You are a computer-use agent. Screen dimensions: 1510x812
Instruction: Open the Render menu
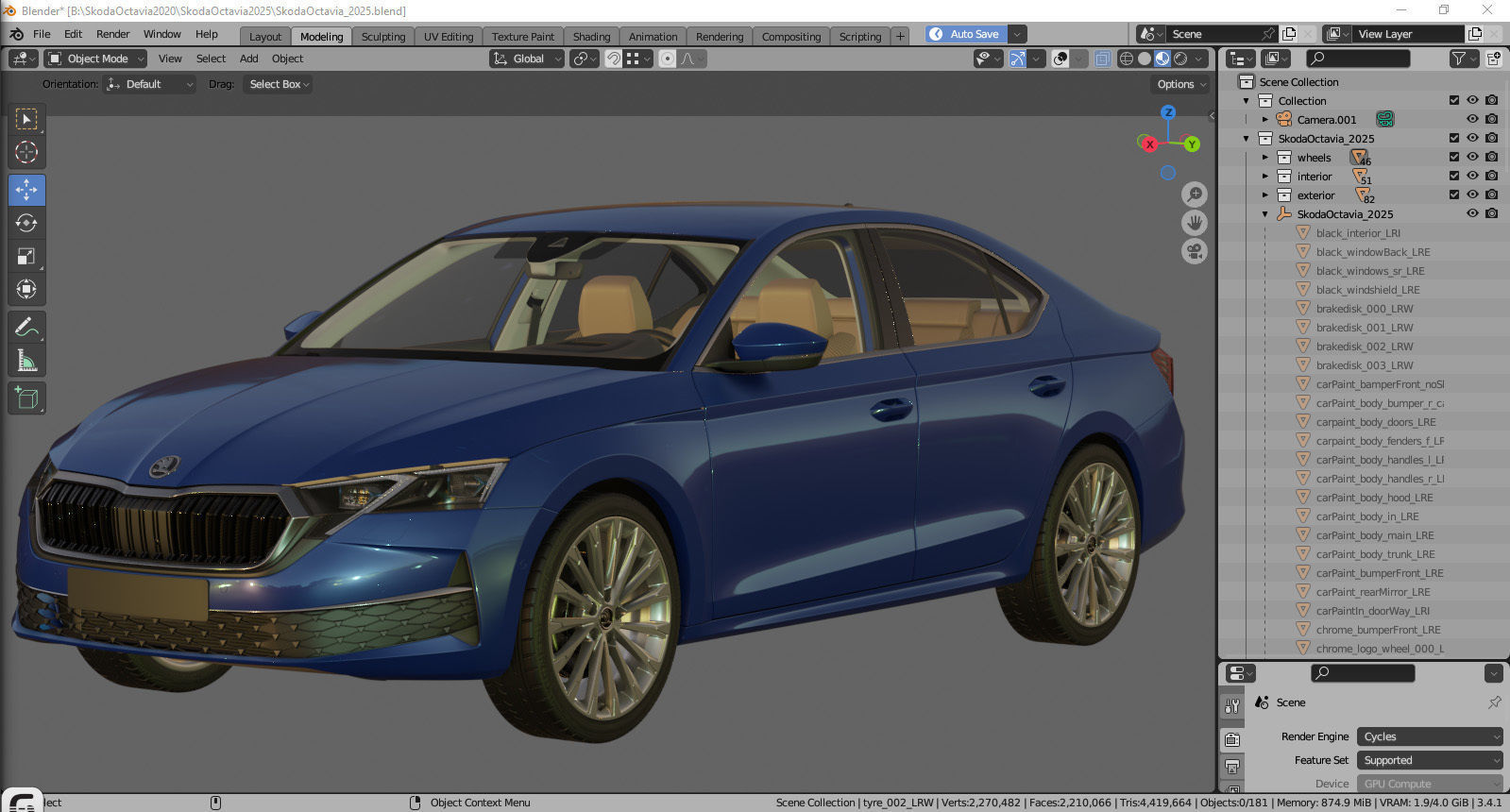tap(112, 34)
